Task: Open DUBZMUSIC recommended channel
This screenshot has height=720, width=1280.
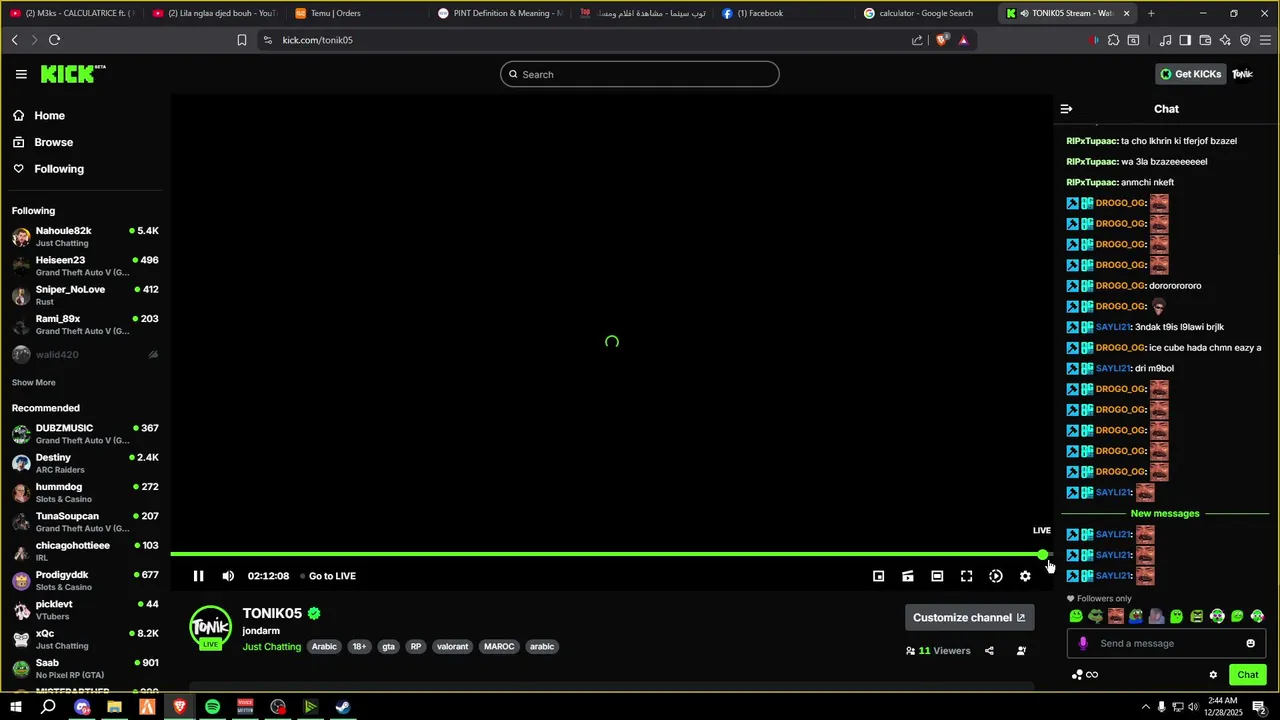Action: click(85, 434)
